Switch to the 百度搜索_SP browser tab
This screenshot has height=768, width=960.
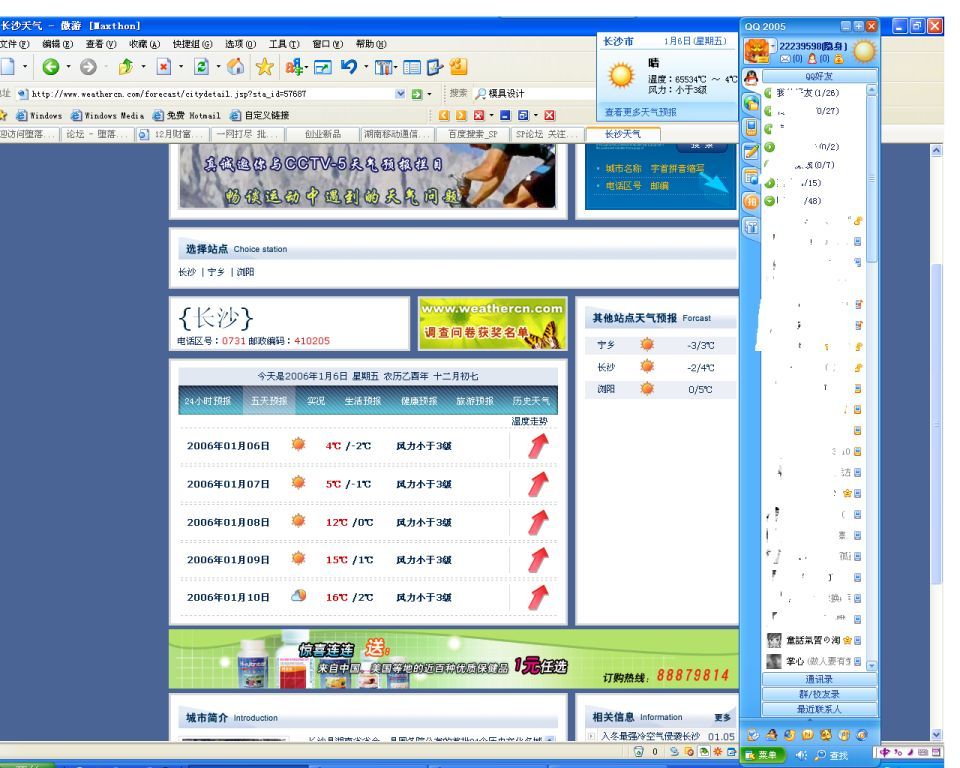tap(472, 134)
